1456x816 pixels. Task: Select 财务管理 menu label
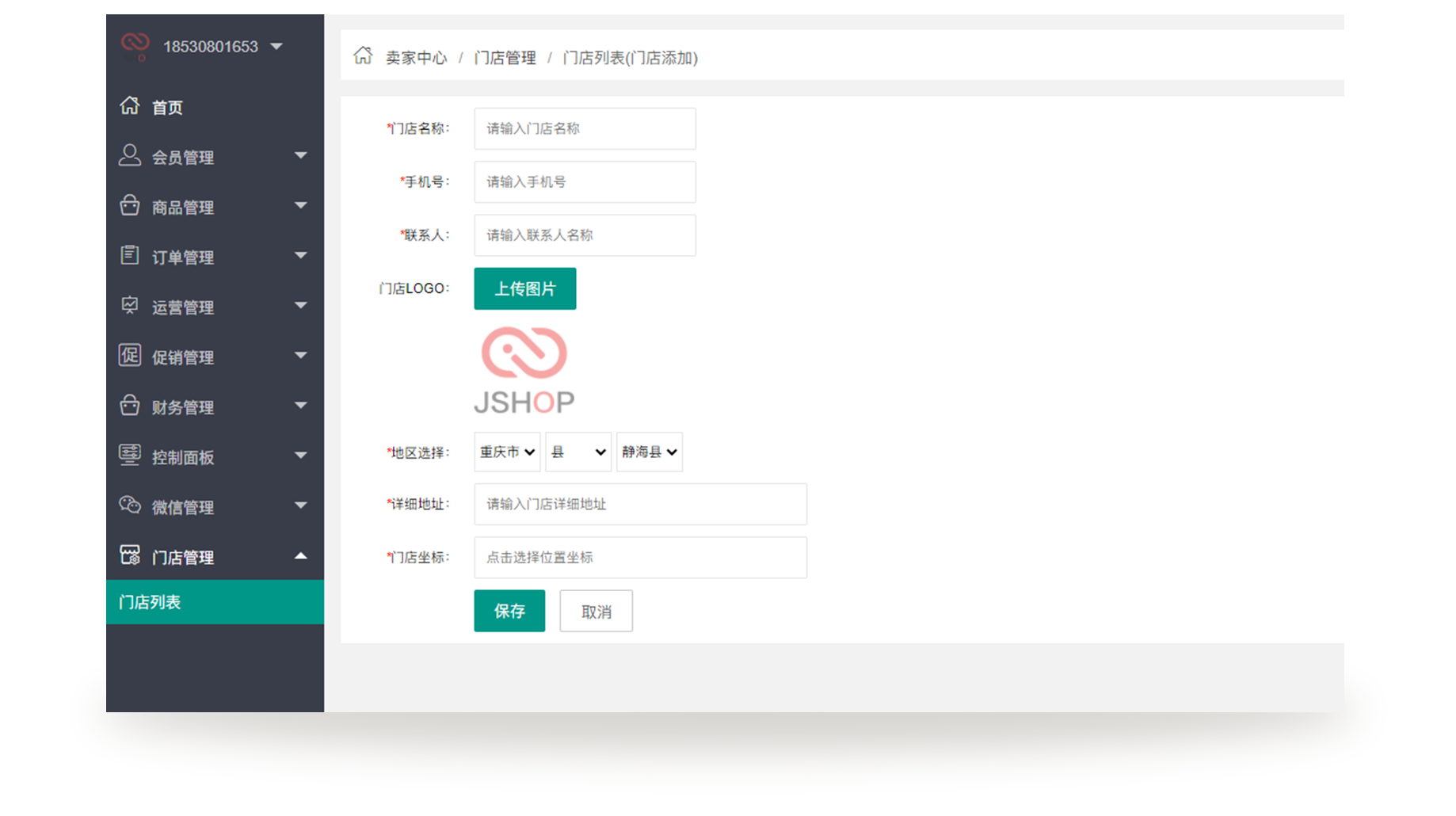click(183, 407)
